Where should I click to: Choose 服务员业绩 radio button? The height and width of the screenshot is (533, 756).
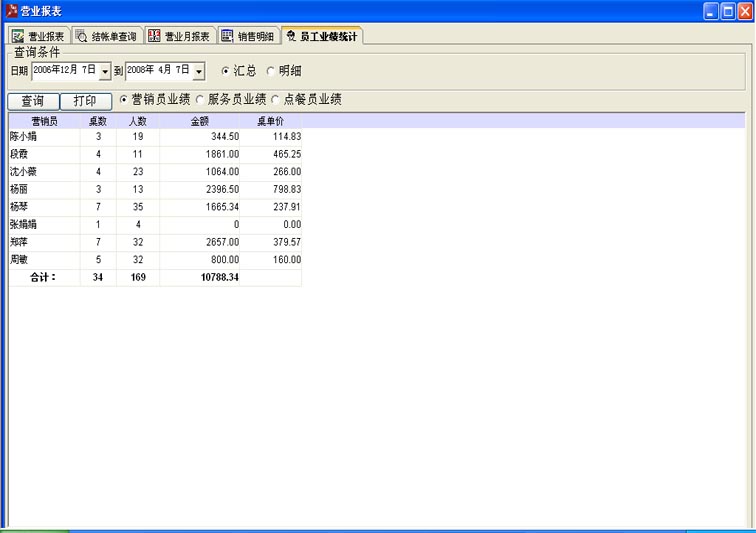pos(200,100)
